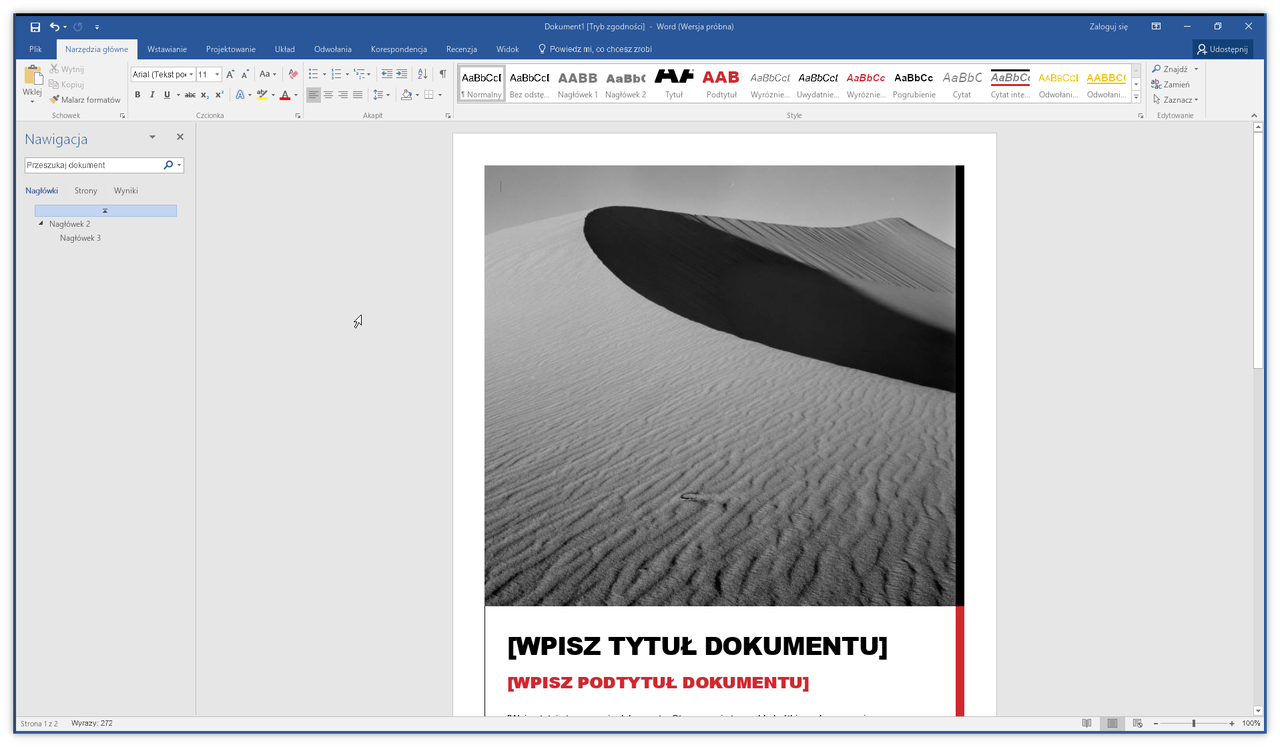Open the Plik tab

pyautogui.click(x=35, y=49)
